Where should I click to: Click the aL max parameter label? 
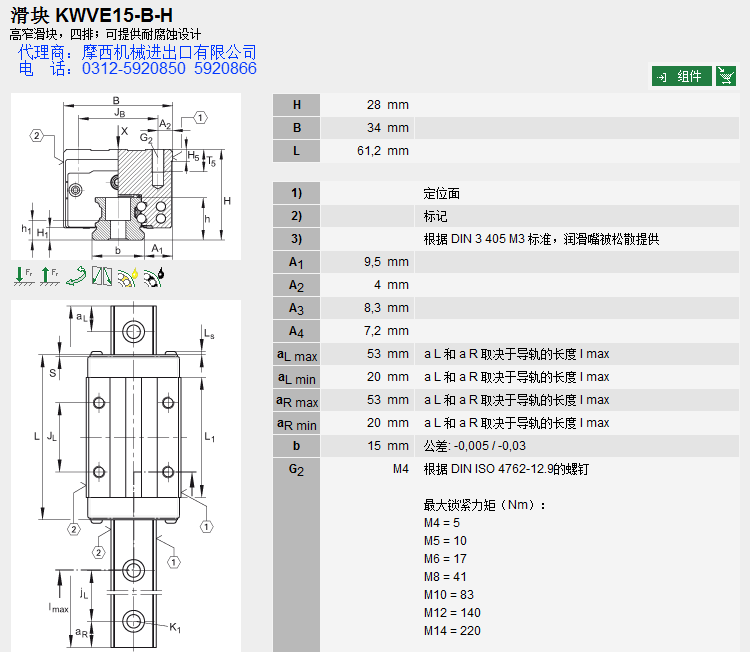[296, 354]
